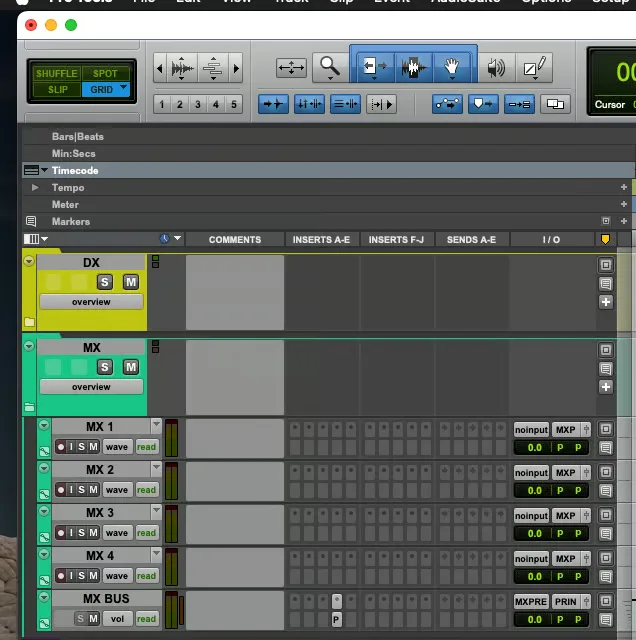The height and width of the screenshot is (640, 636).
Task: Select the Scrubber speaker tool
Action: 496,68
